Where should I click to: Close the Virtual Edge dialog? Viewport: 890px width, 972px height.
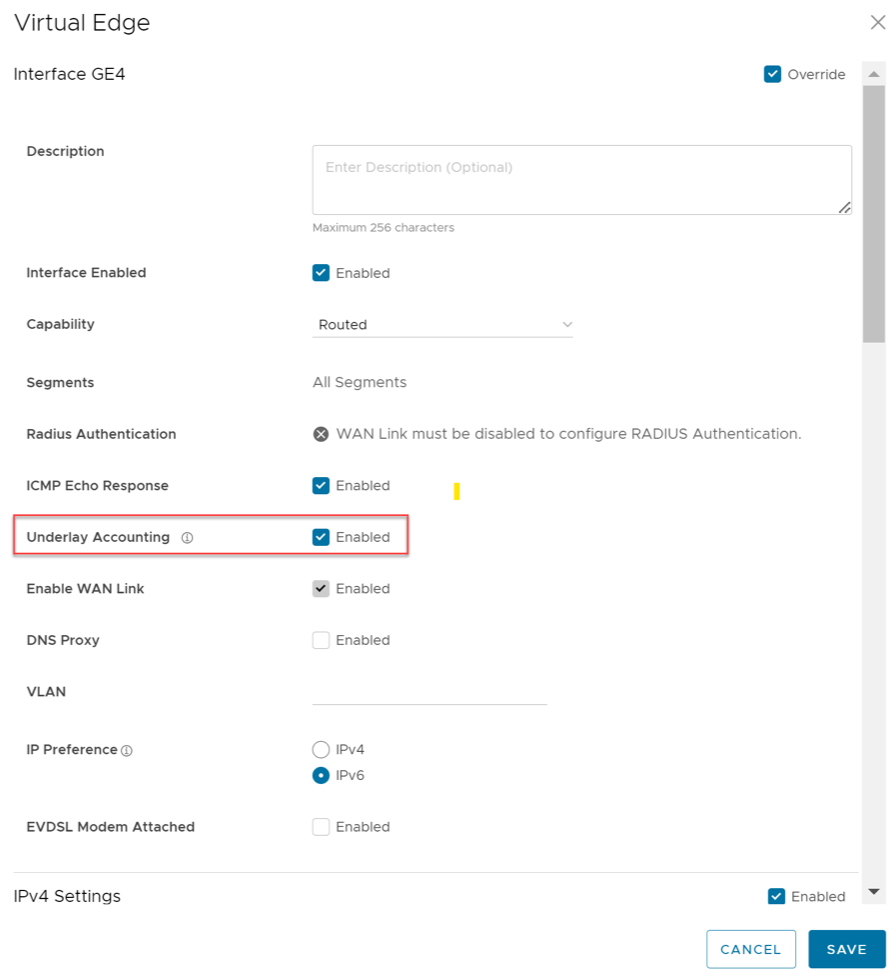(x=877, y=22)
